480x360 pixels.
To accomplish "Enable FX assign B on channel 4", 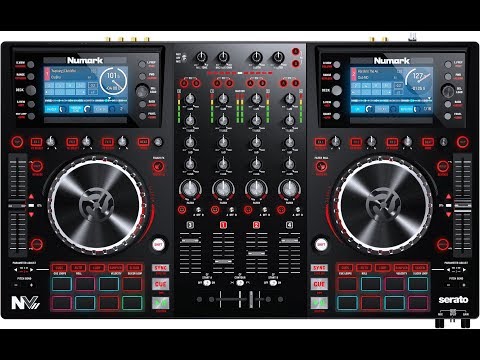I will pyautogui.click(x=296, y=83).
